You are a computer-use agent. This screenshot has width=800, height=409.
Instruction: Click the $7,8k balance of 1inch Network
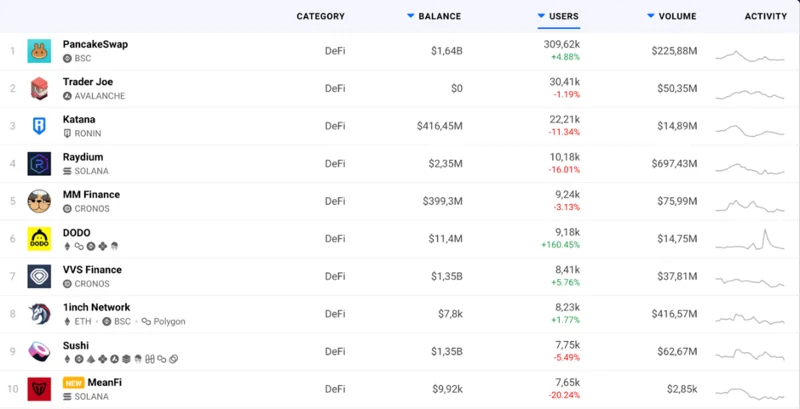(450, 314)
